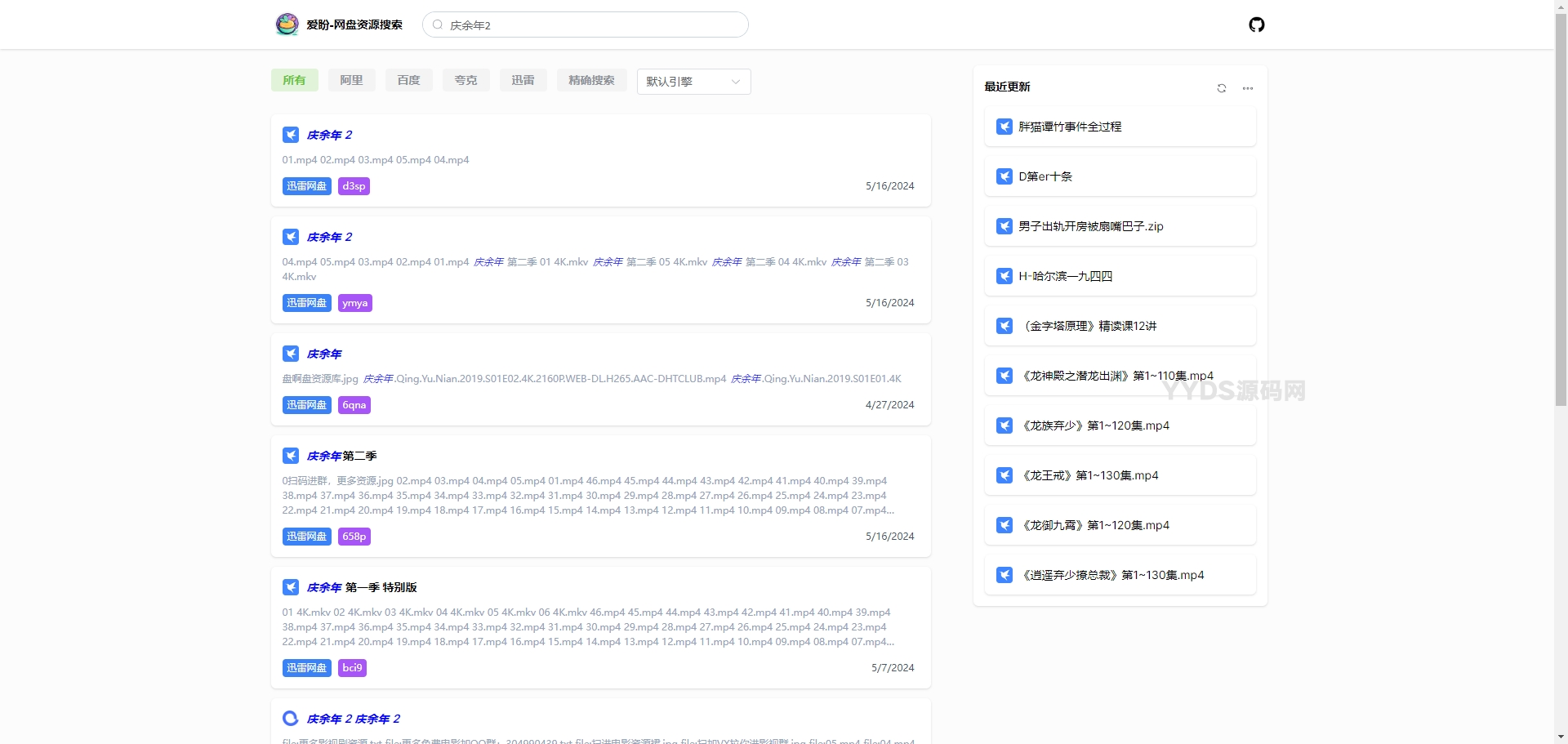Expand the 默认引擎 search engine dropdown
Viewport: 1568px width, 744px height.
tap(693, 82)
